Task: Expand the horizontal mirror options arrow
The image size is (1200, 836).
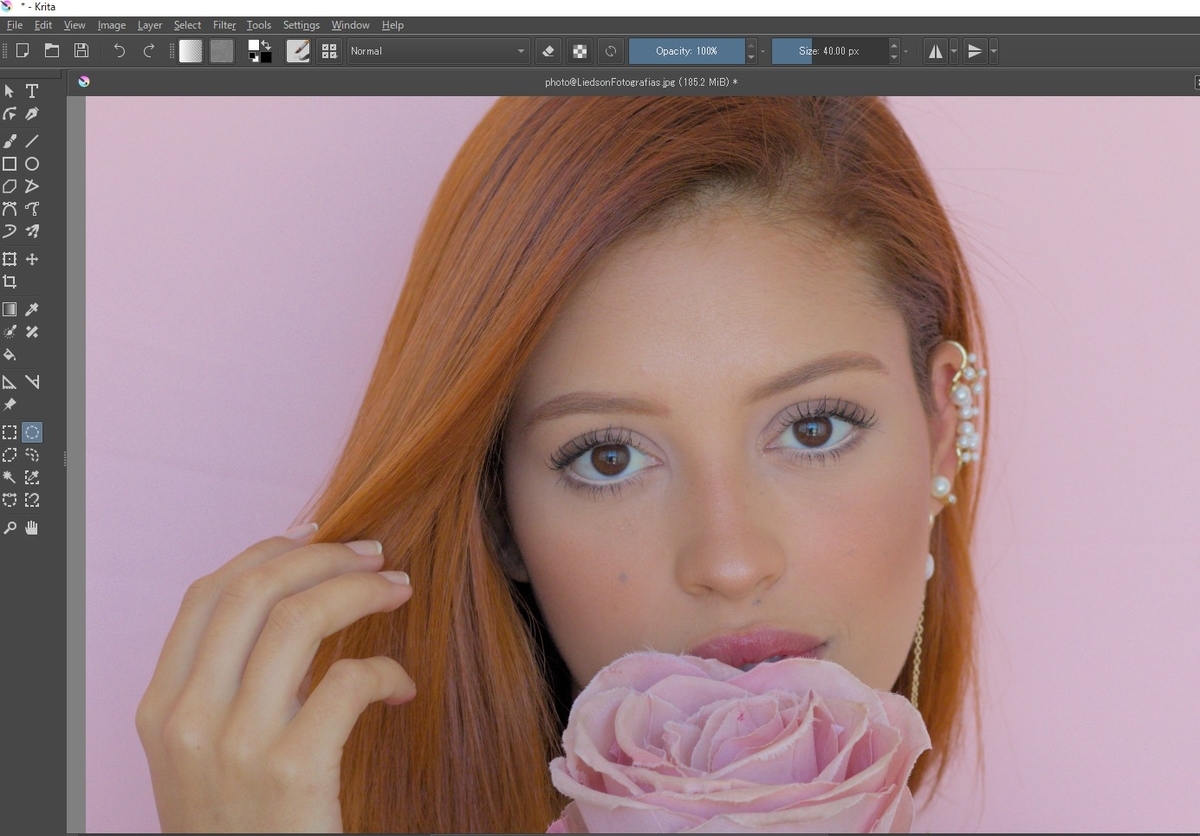Action: click(x=954, y=51)
